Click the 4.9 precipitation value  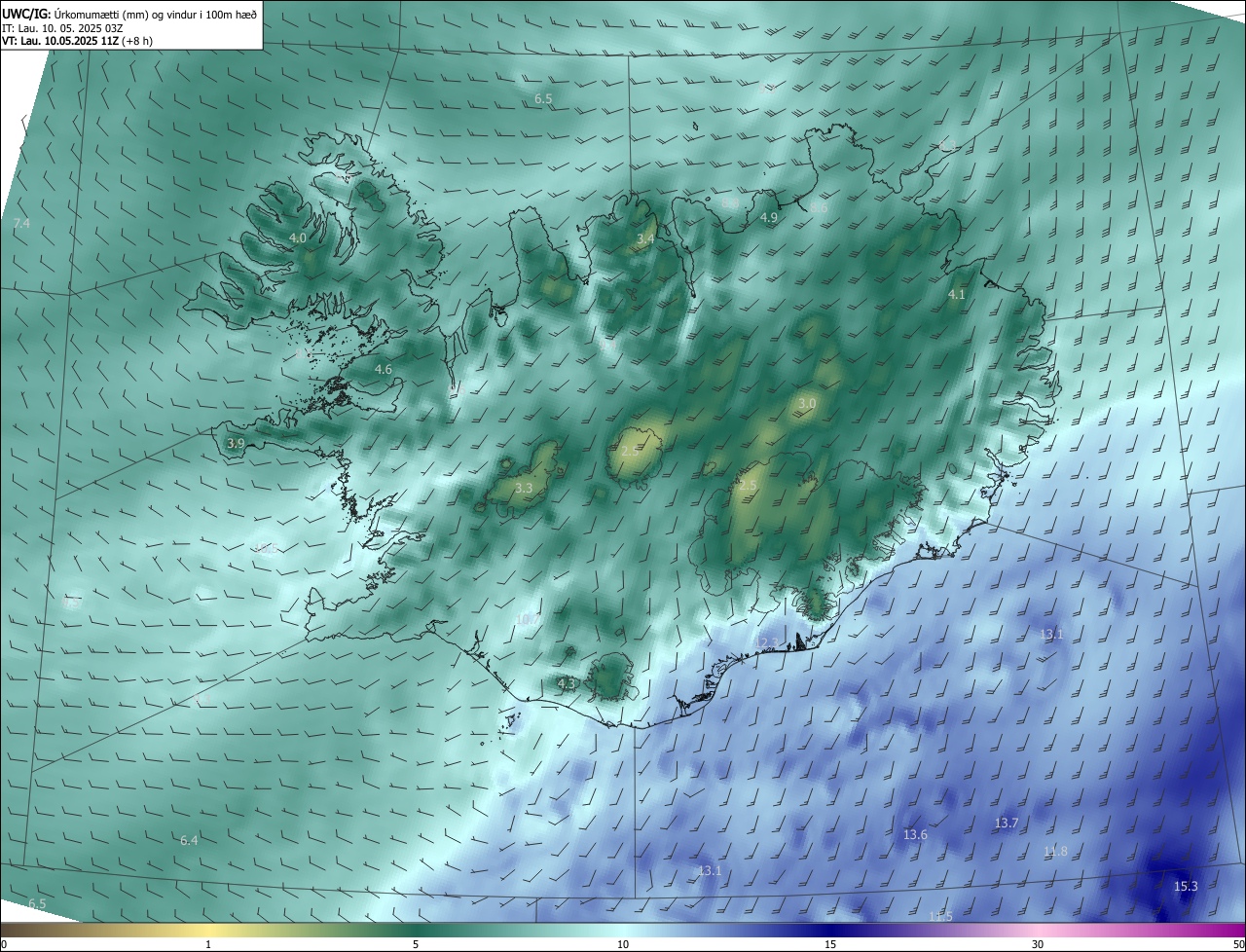(x=769, y=218)
